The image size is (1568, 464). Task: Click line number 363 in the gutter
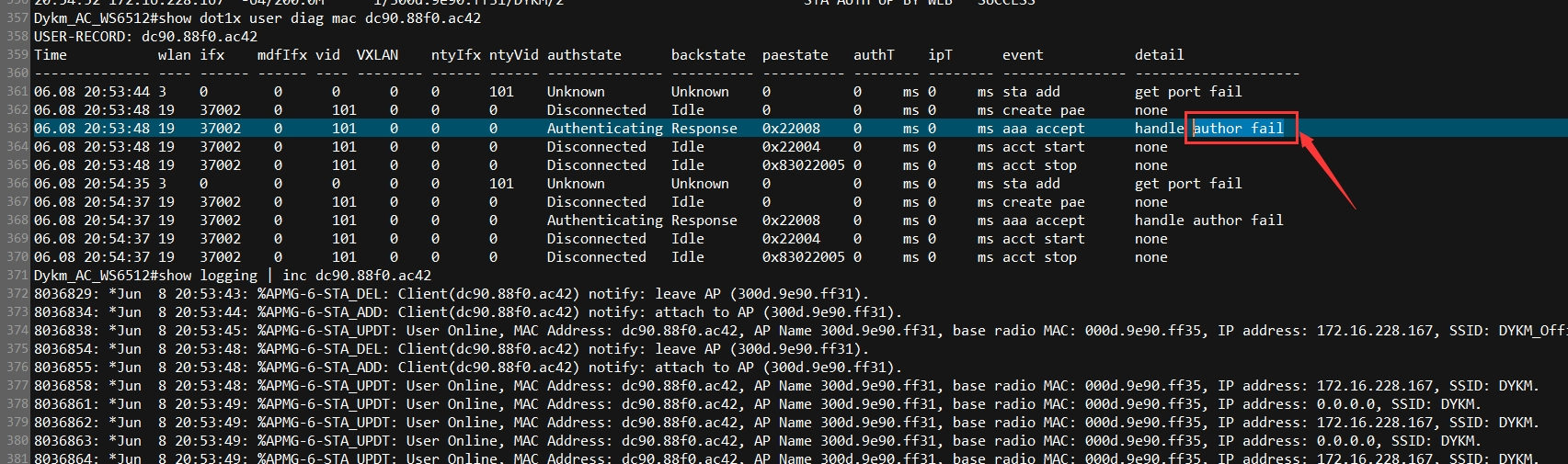16,129
